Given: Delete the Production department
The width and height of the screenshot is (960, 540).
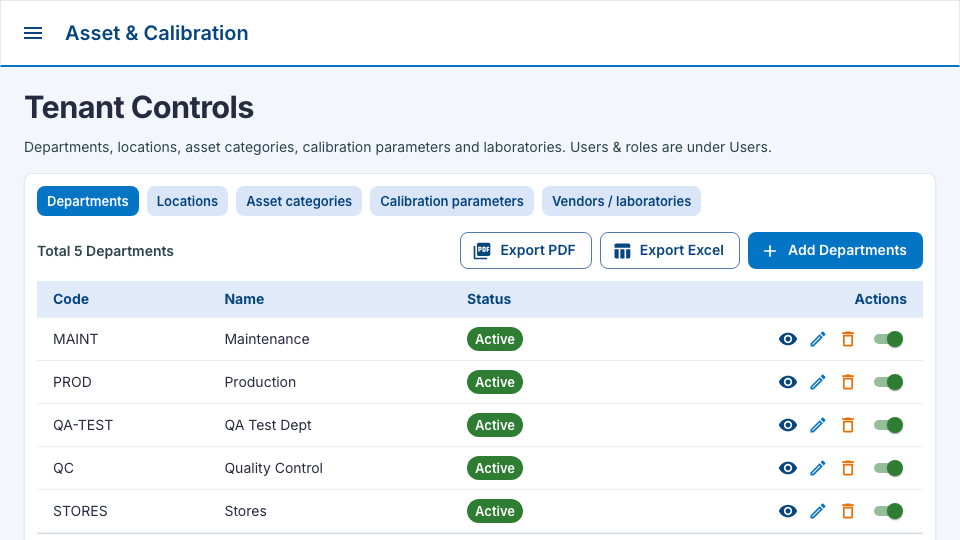Looking at the screenshot, I should click(848, 382).
